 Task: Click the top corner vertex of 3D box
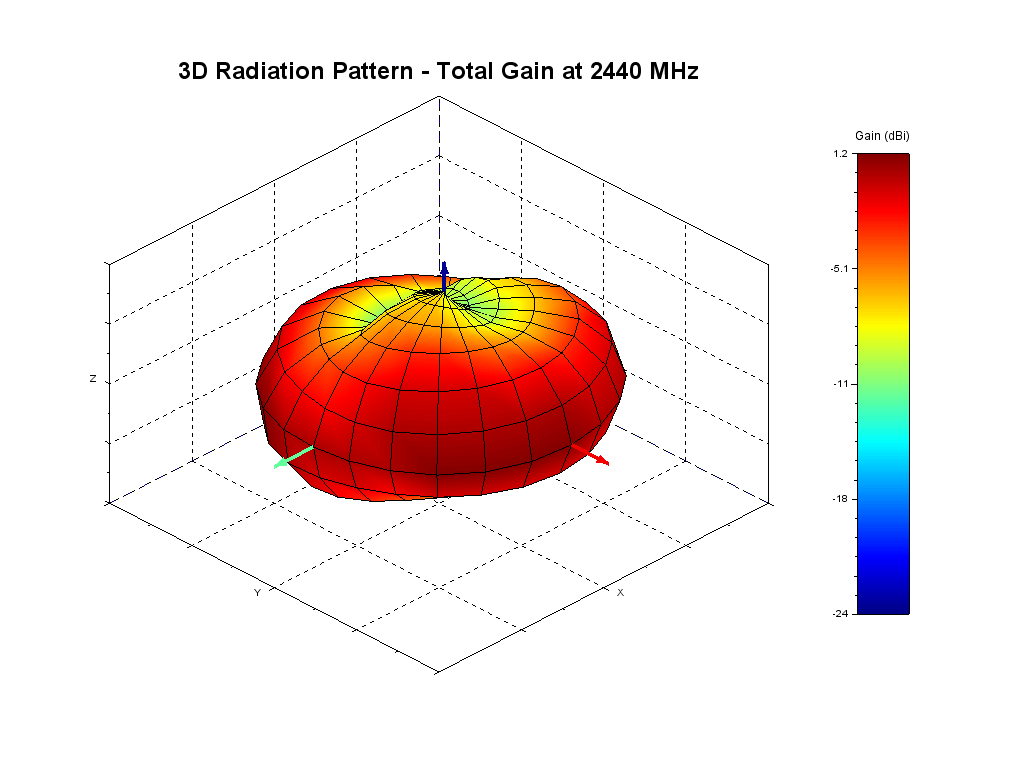(438, 96)
